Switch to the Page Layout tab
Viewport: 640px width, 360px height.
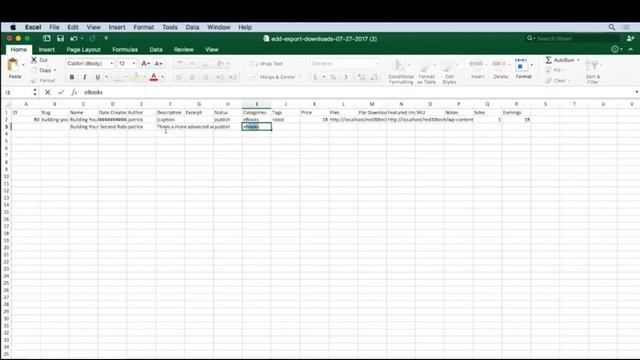coord(83,49)
